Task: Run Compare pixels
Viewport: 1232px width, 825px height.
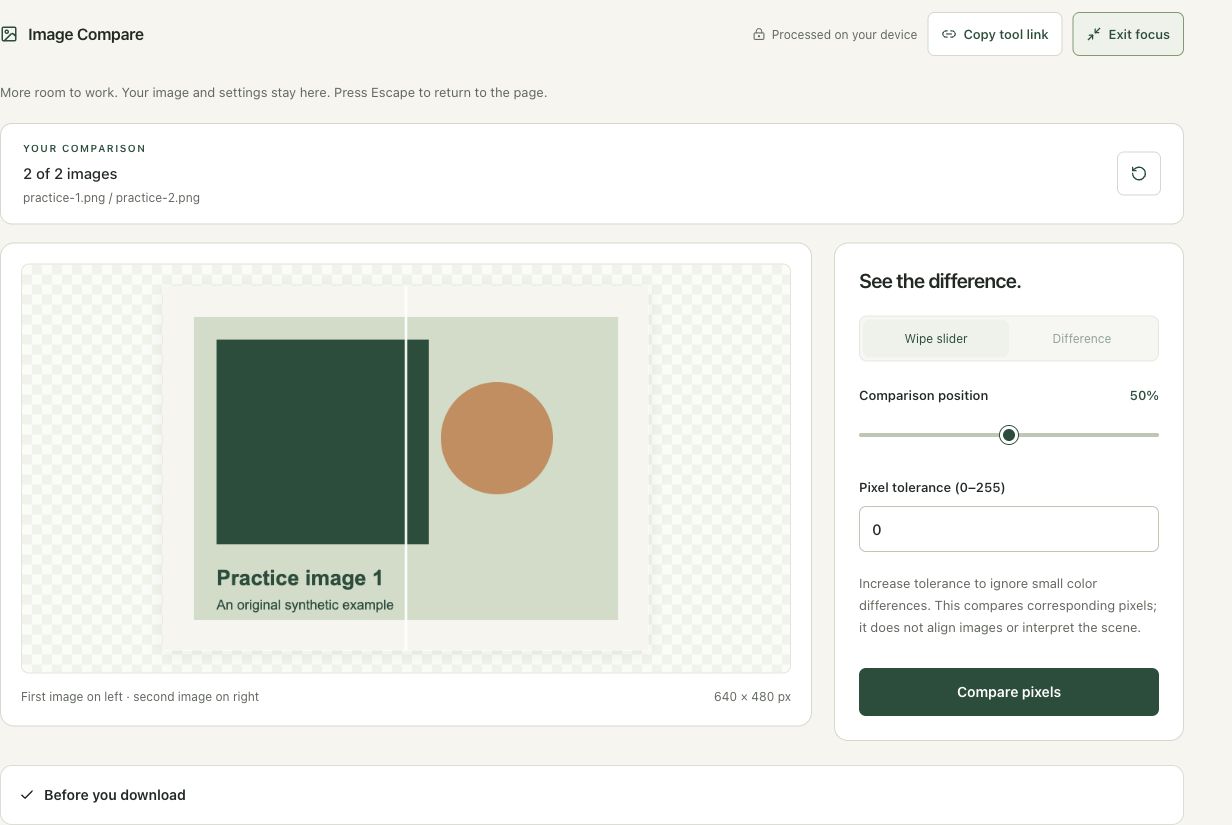Action: pyautogui.click(x=1009, y=692)
